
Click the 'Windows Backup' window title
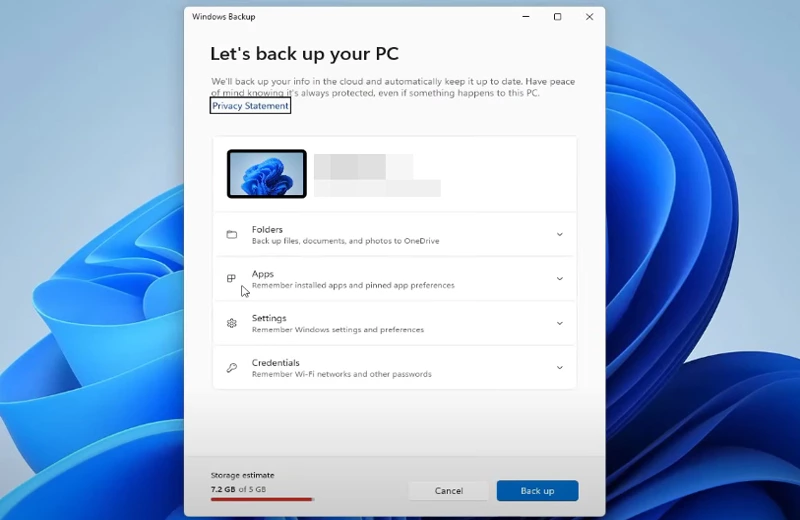[223, 17]
